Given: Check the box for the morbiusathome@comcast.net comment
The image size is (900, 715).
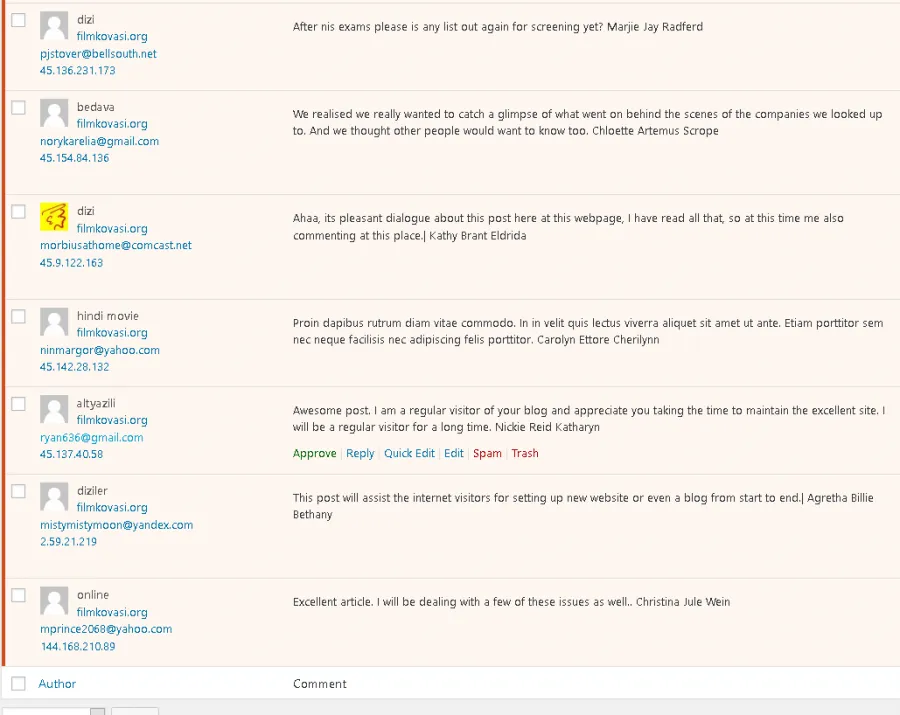Looking at the screenshot, I should click(x=18, y=212).
